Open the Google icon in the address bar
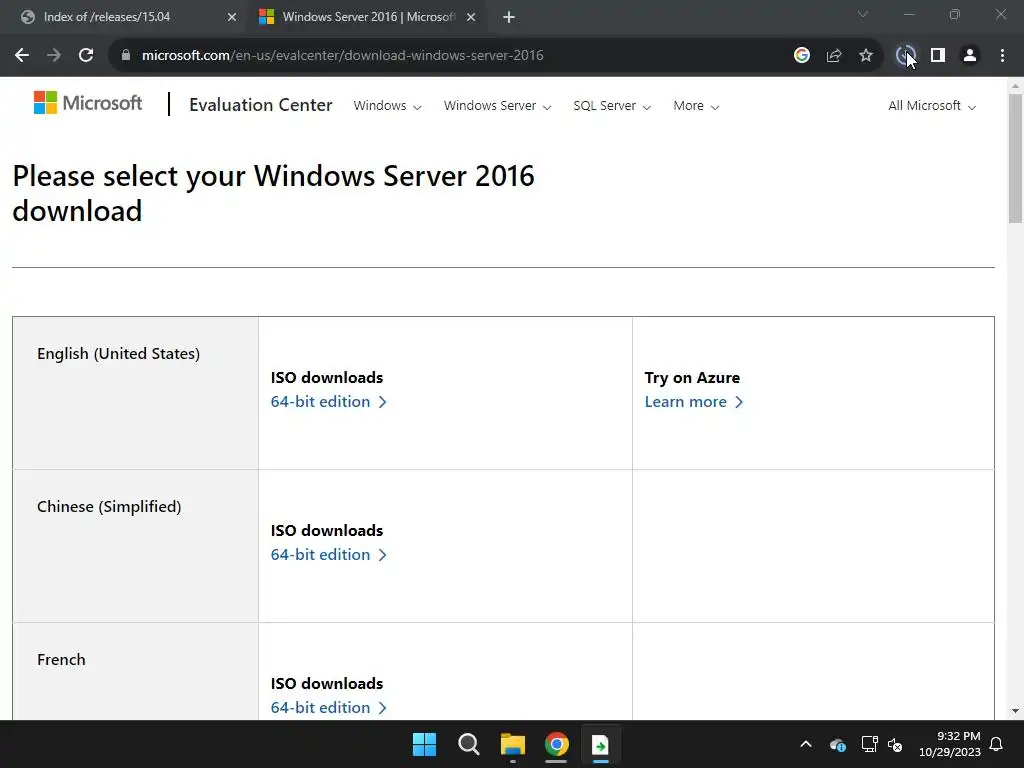1024x768 pixels. tap(801, 56)
